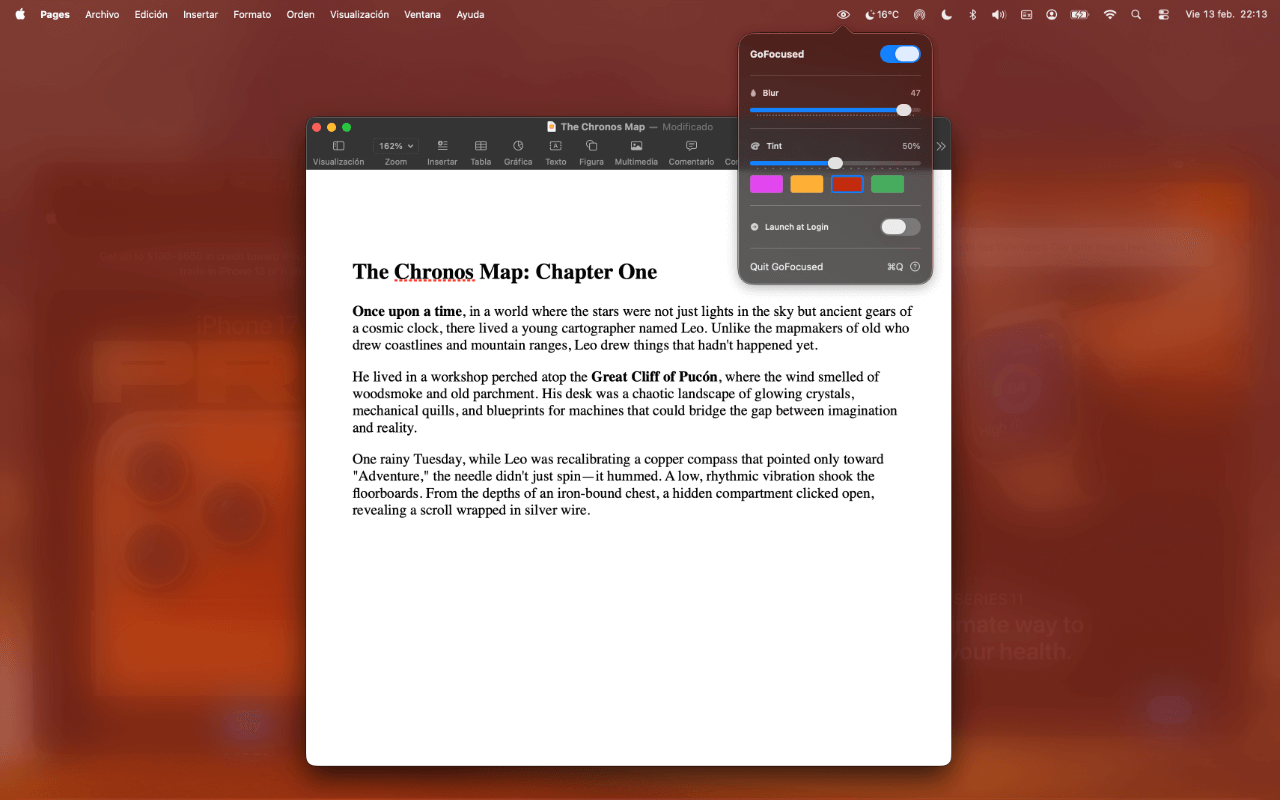Enable Launch at Login in GoFocused
This screenshot has height=800, width=1280.
coord(899,227)
